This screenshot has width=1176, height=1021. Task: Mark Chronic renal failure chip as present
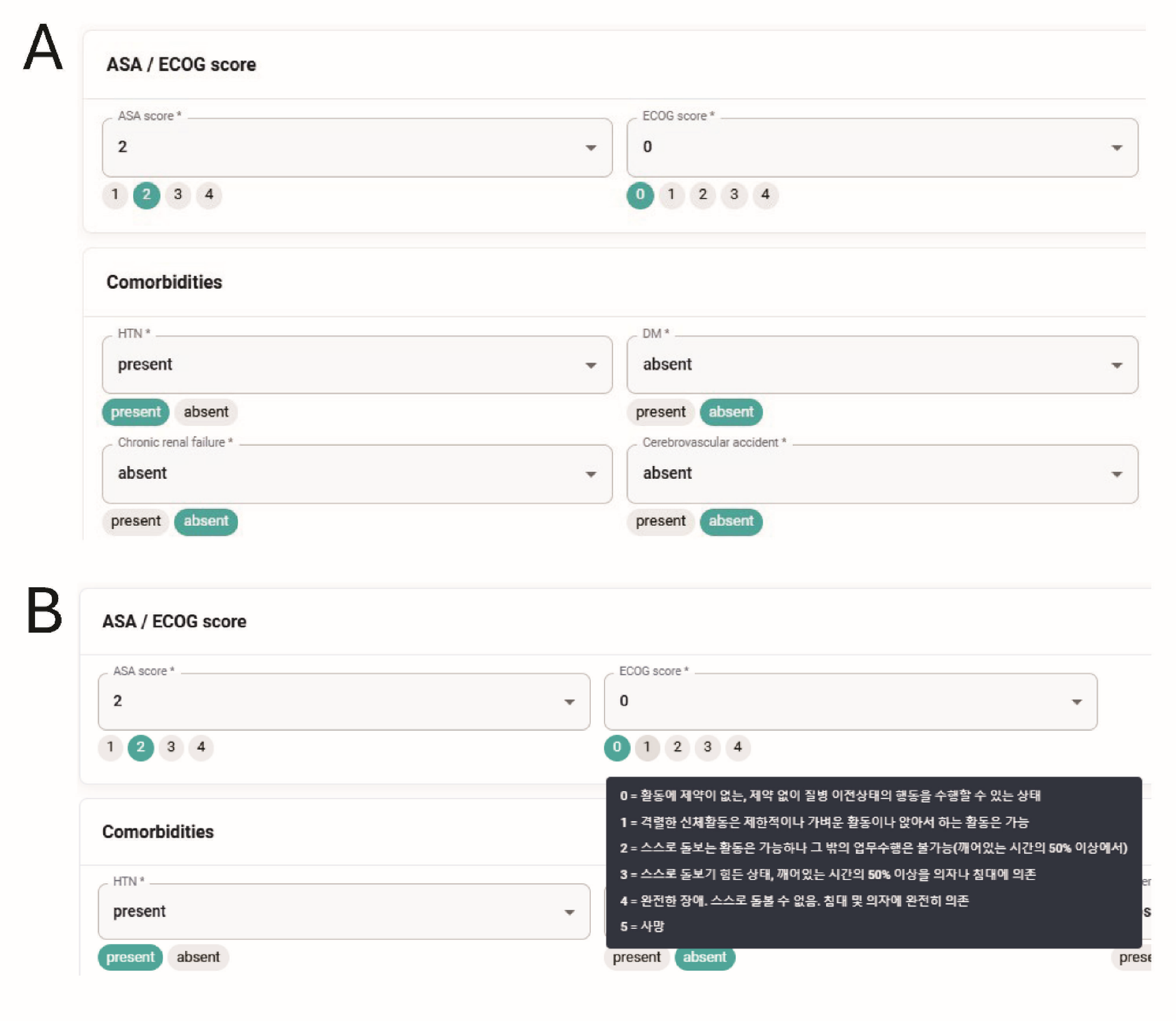point(135,521)
